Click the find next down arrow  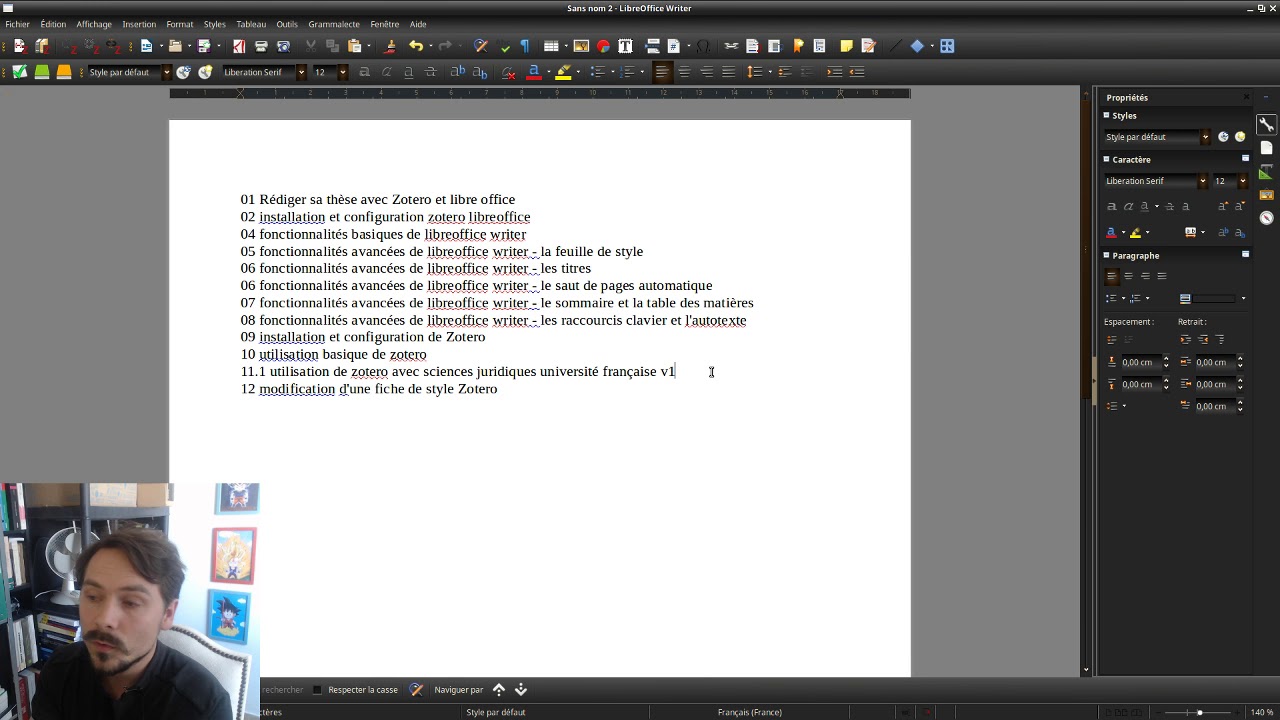[521, 689]
